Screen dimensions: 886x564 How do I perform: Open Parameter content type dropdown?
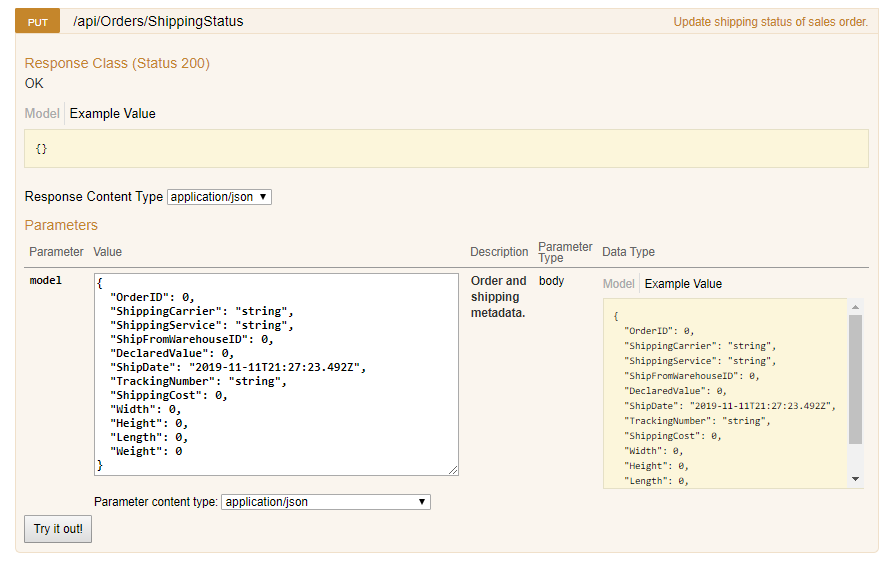click(326, 502)
